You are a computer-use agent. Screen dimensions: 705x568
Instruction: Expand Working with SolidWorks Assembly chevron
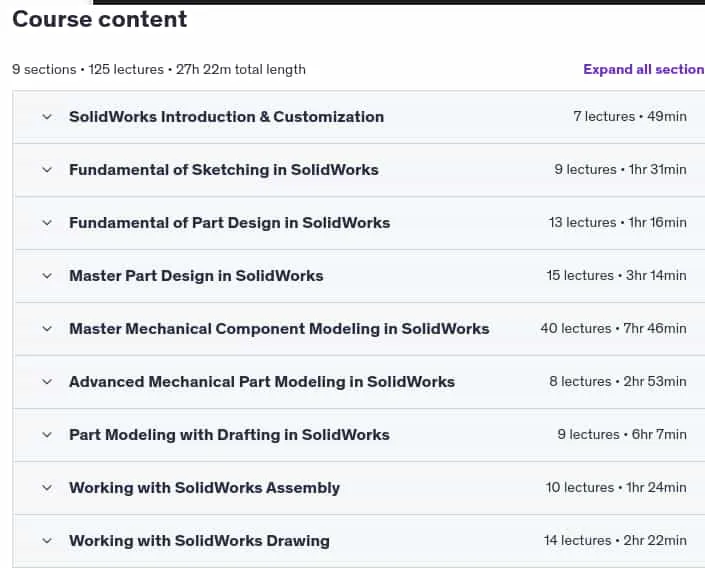[47, 488]
